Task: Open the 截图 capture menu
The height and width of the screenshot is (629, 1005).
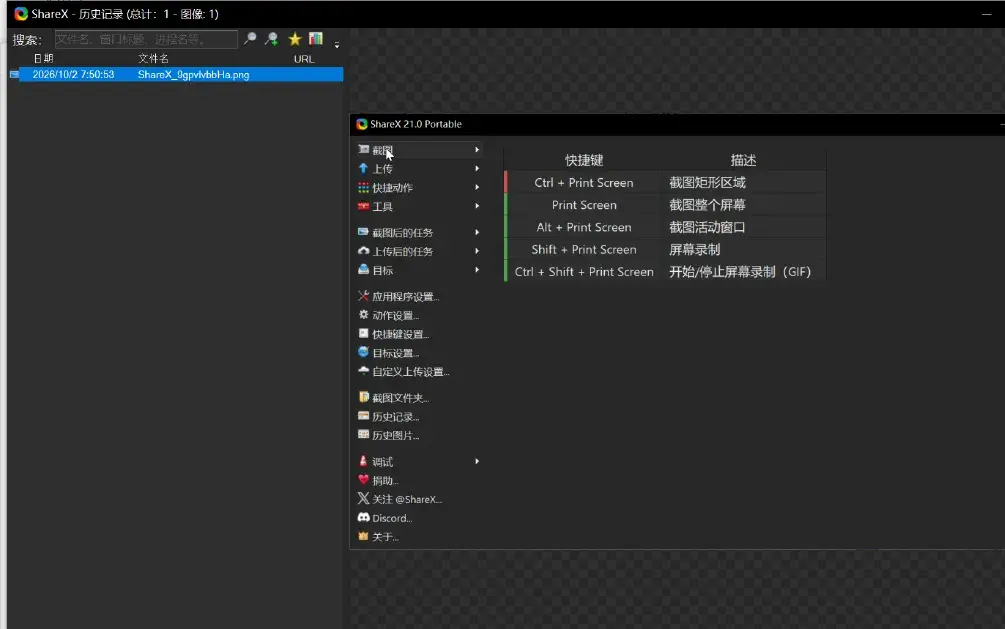Action: click(x=419, y=150)
